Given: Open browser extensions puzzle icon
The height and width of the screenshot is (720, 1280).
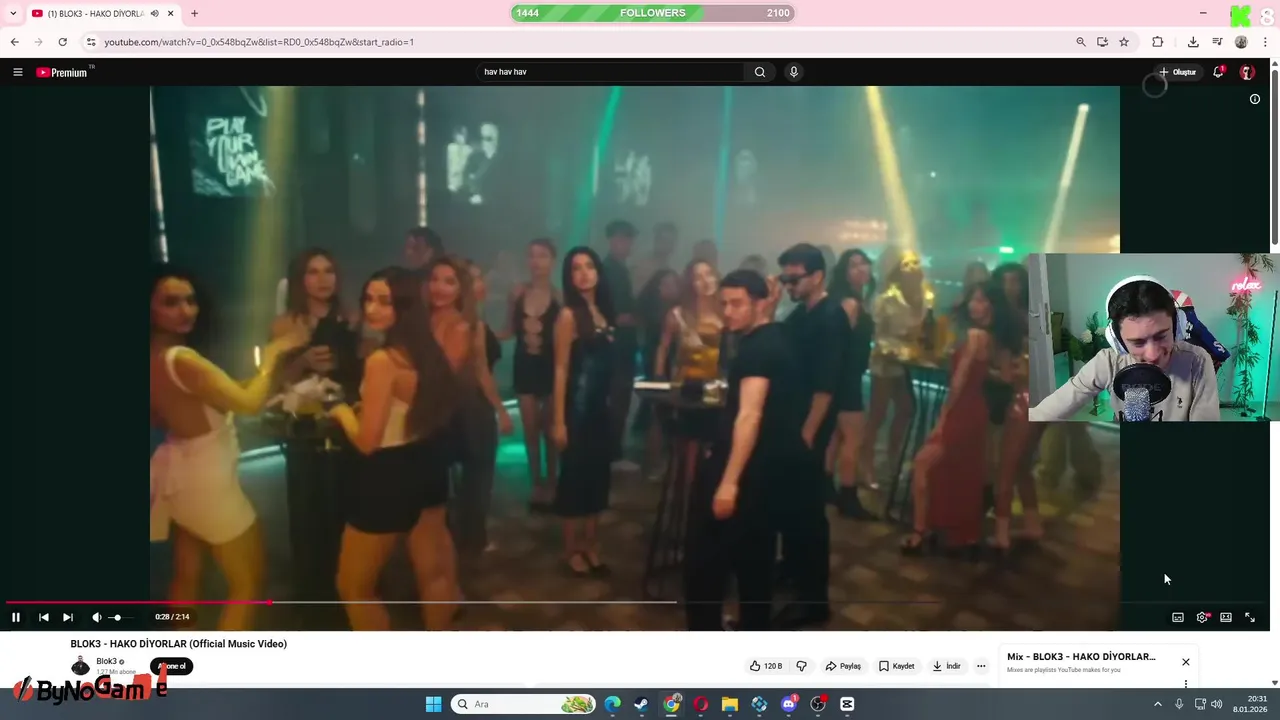Looking at the screenshot, I should point(1158,42).
